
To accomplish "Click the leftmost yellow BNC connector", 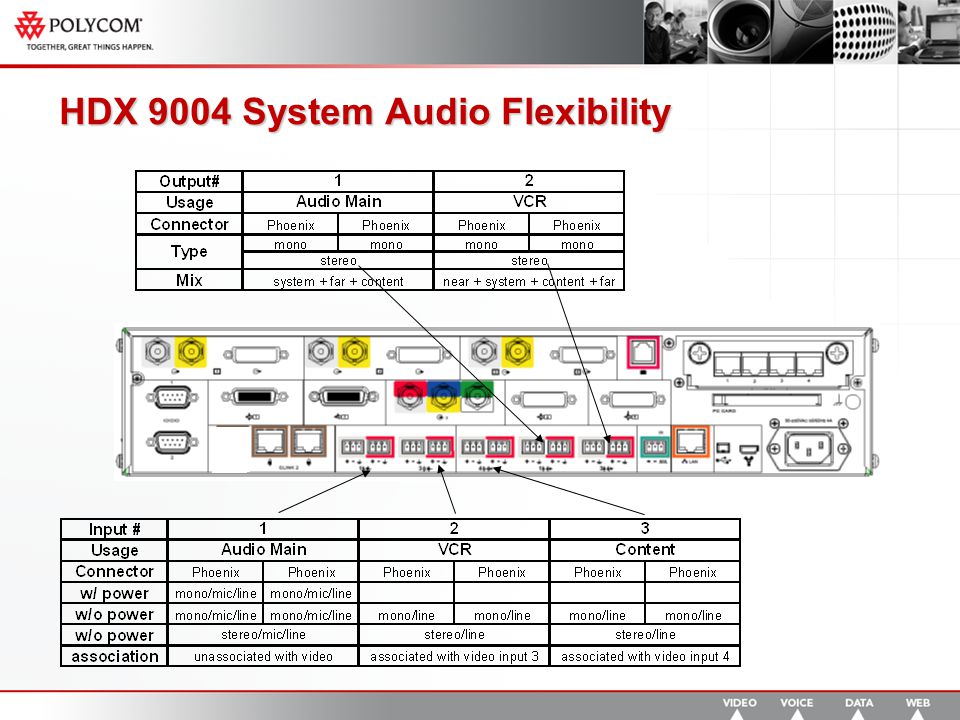I will (x=190, y=351).
